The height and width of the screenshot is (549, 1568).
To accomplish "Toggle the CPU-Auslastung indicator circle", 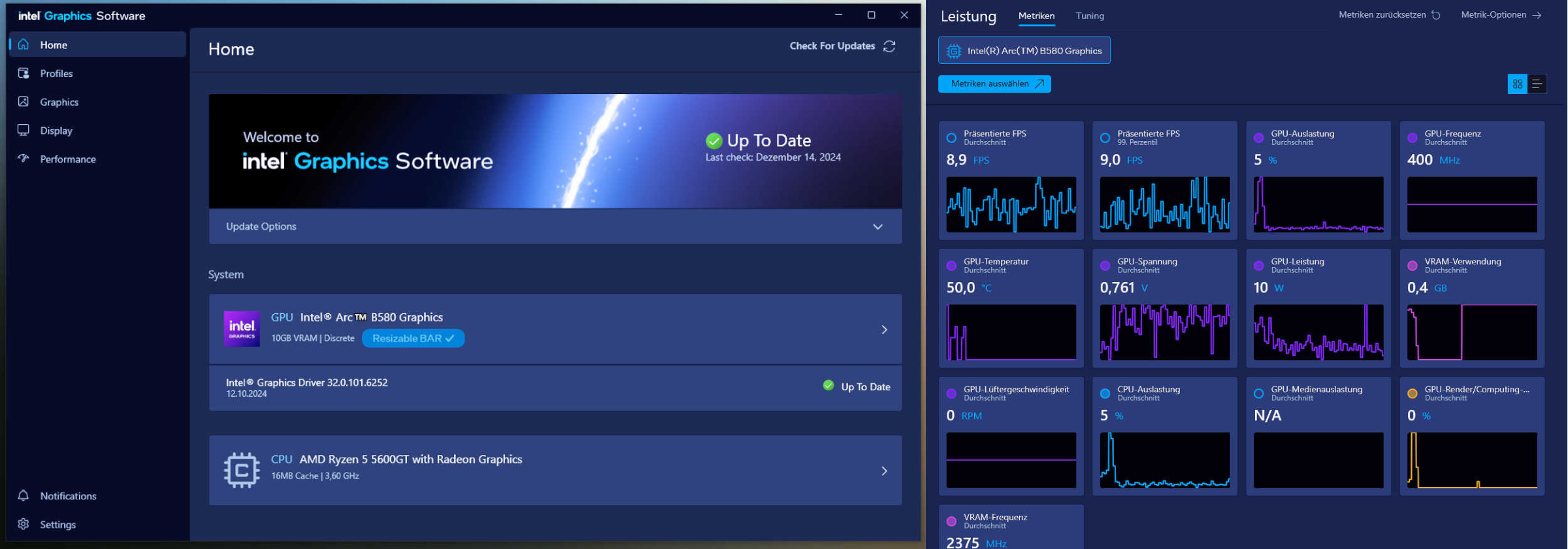I will click(x=1105, y=394).
